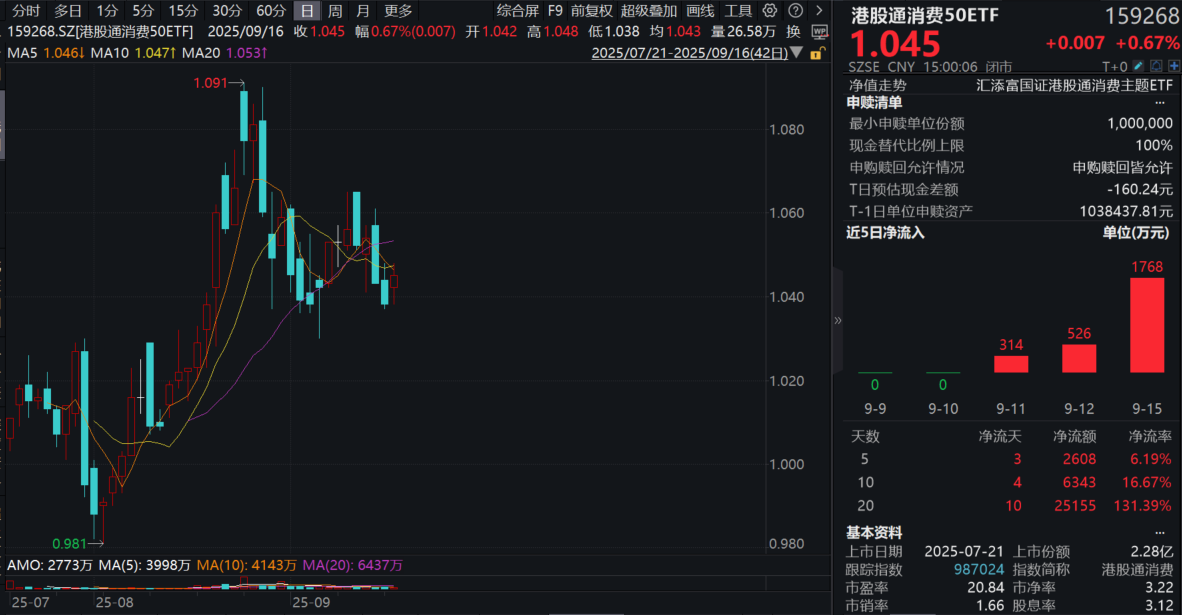The image size is (1182, 615).
Task: Select the 分时 intraday tab
Action: click(x=26, y=11)
